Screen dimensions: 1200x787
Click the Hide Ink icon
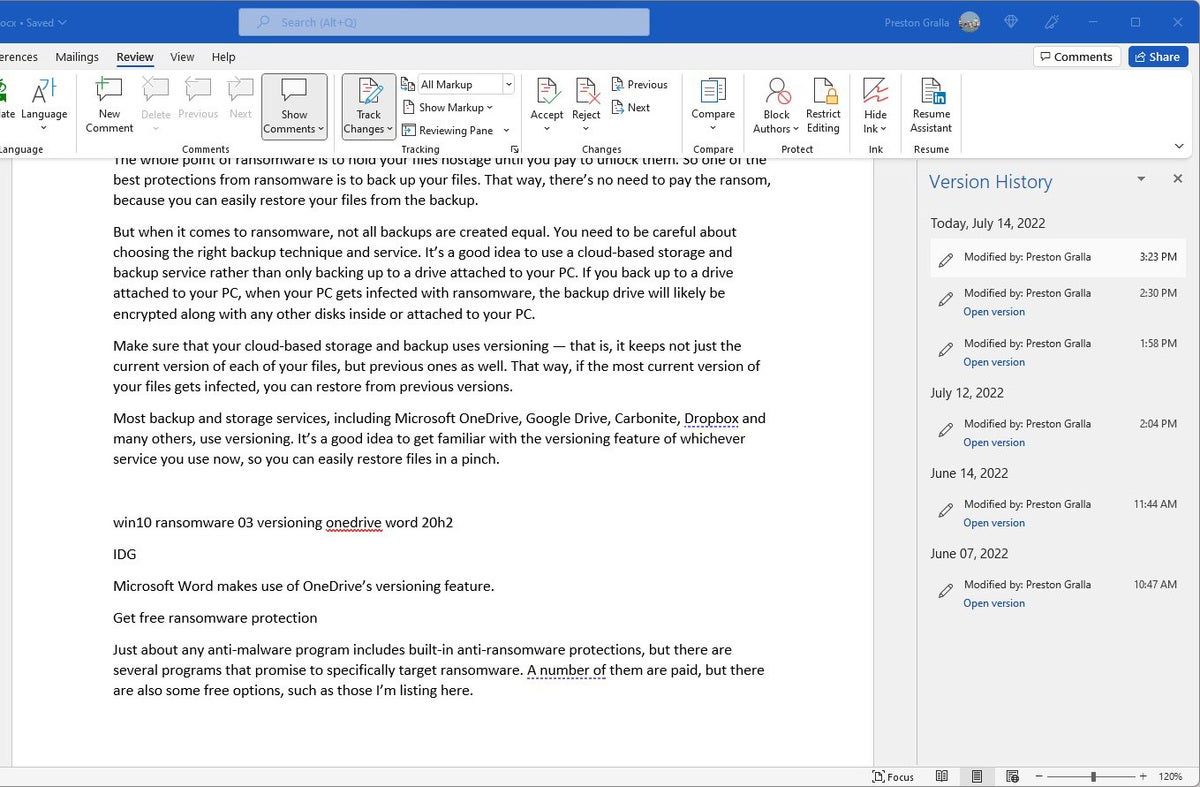click(x=876, y=92)
